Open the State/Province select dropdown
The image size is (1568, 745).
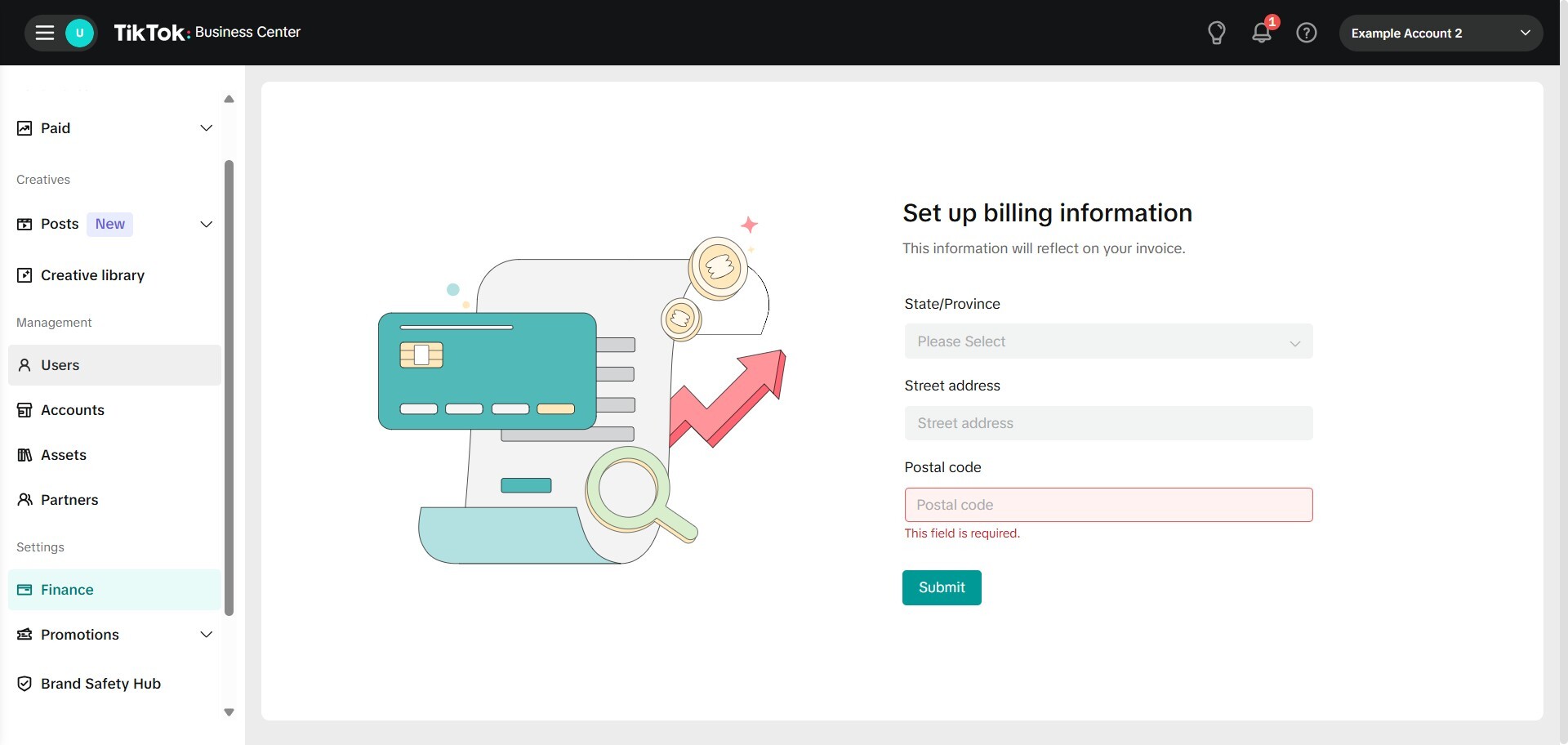tap(1107, 341)
